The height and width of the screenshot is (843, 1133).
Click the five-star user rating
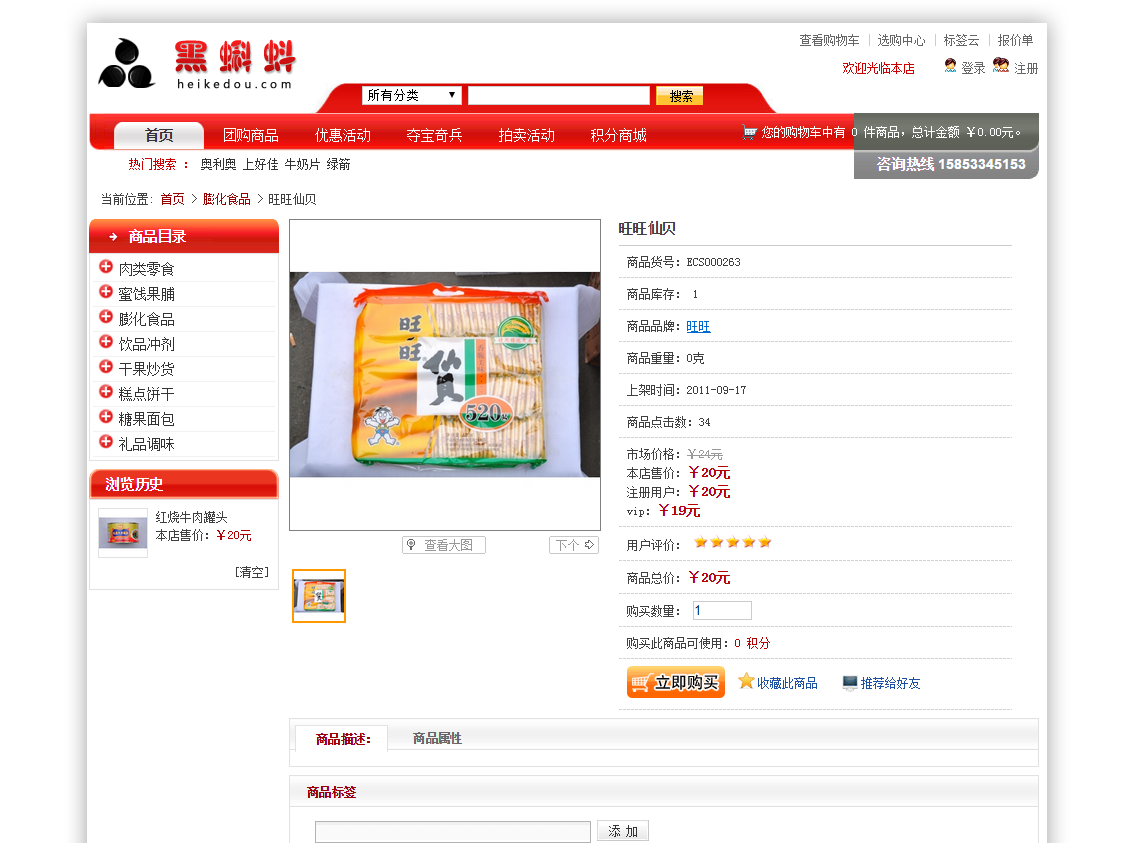tap(733, 542)
